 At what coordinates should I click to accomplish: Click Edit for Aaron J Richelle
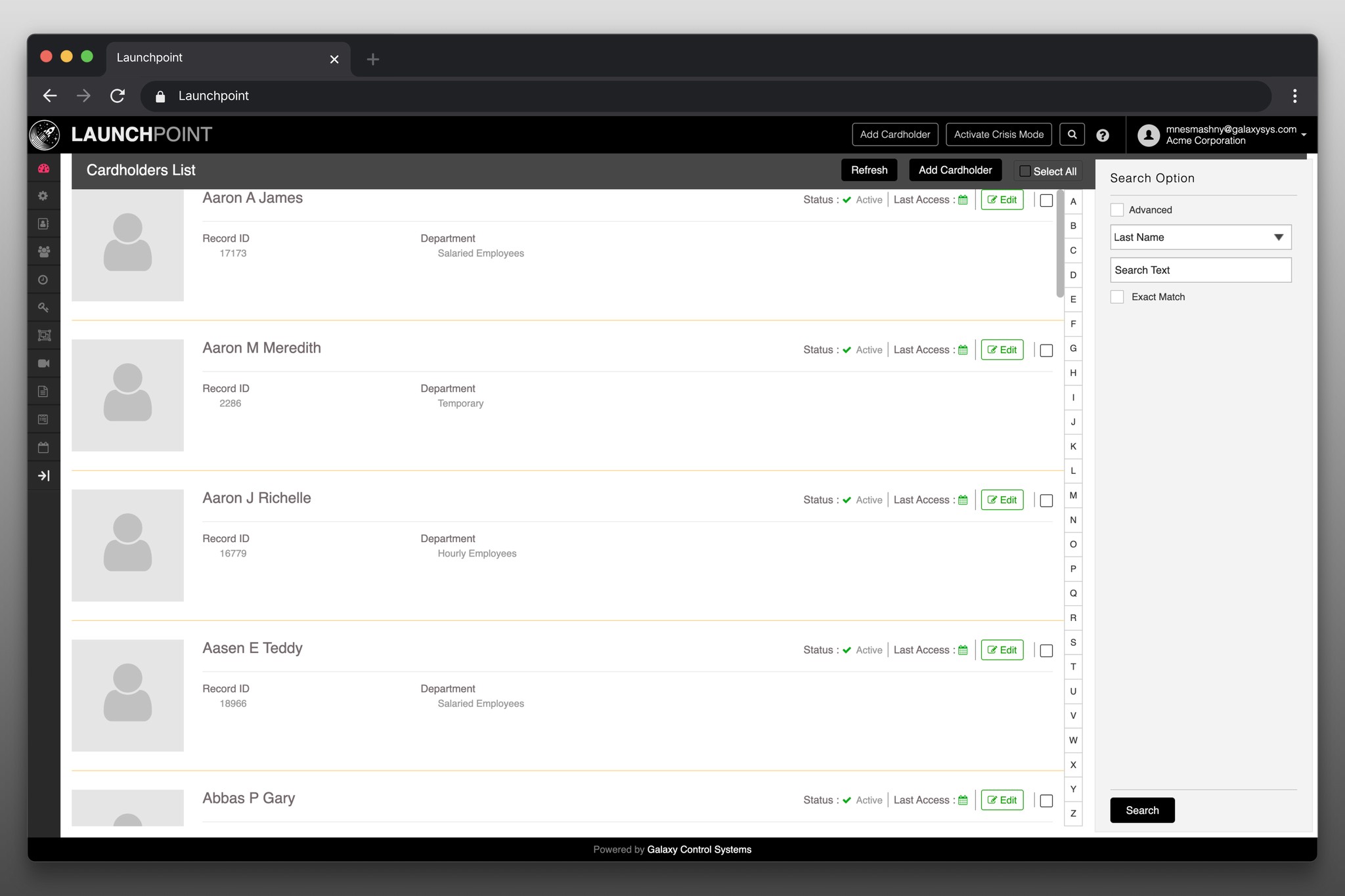(1002, 500)
